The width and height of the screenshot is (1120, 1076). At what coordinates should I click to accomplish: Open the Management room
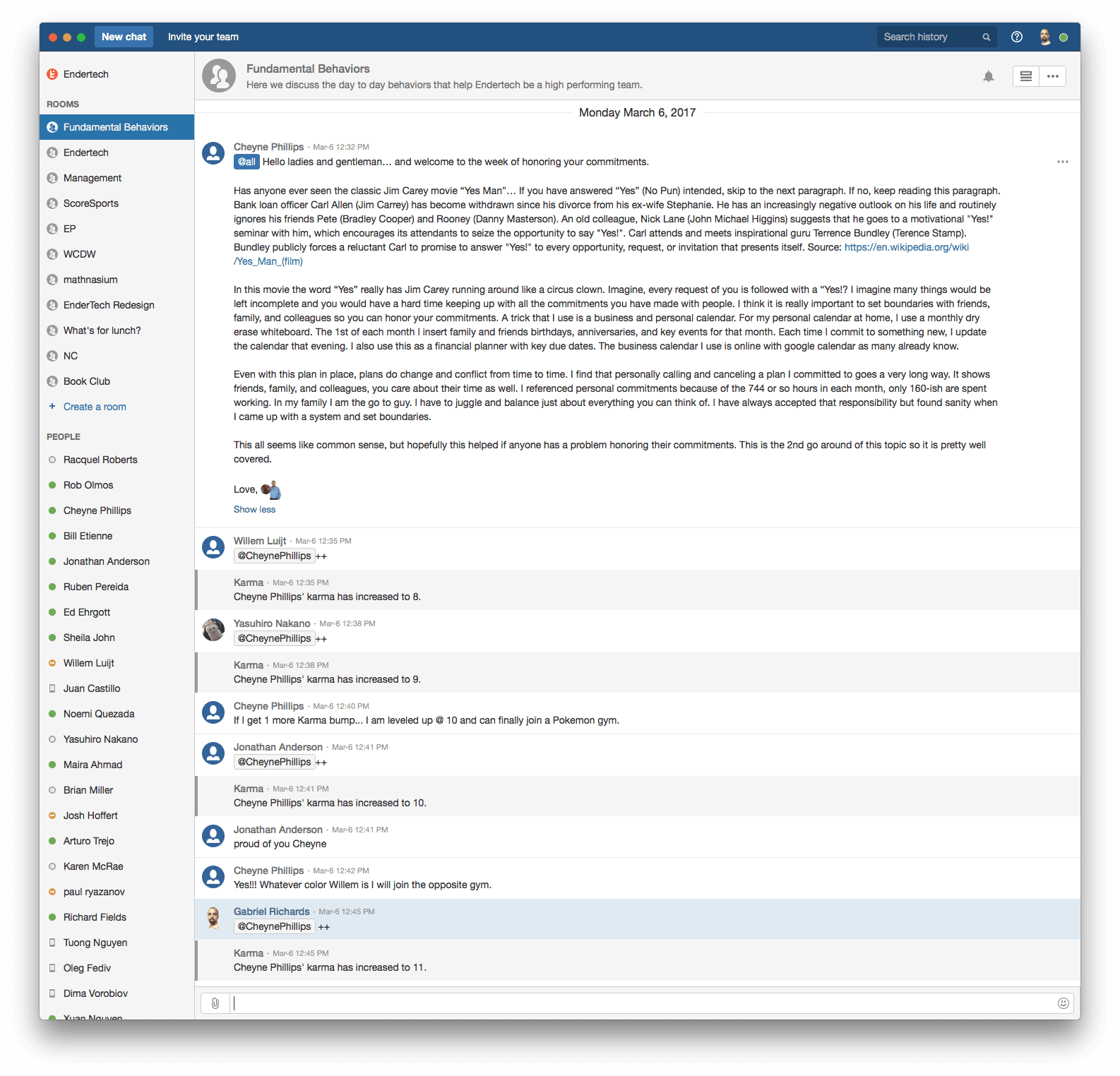pos(117,178)
